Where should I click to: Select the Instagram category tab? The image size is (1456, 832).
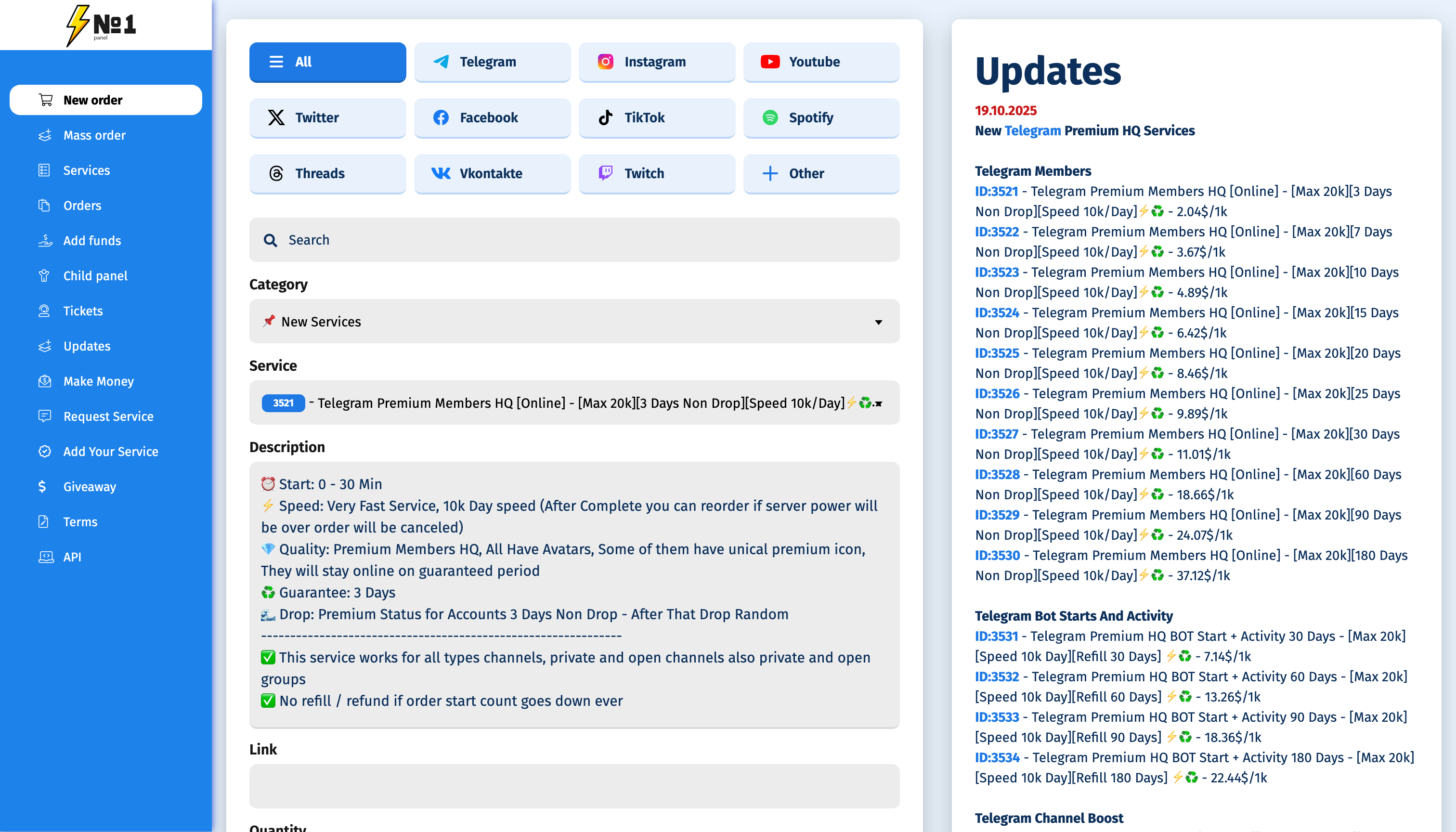coord(657,62)
